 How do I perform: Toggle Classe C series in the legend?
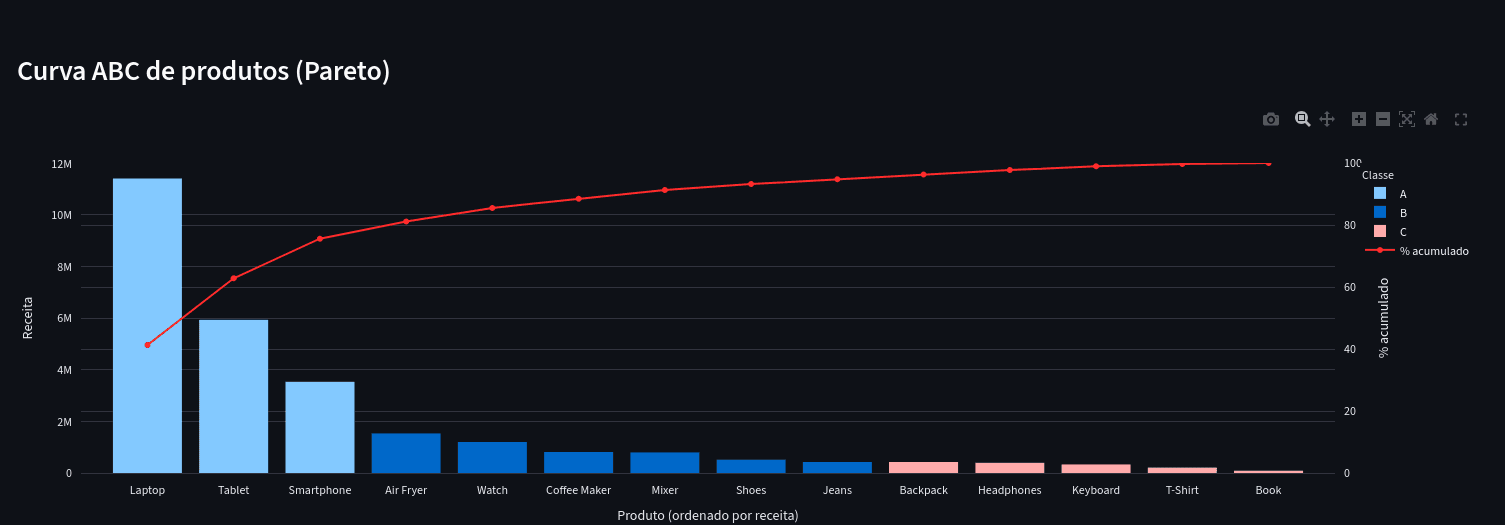[1390, 232]
